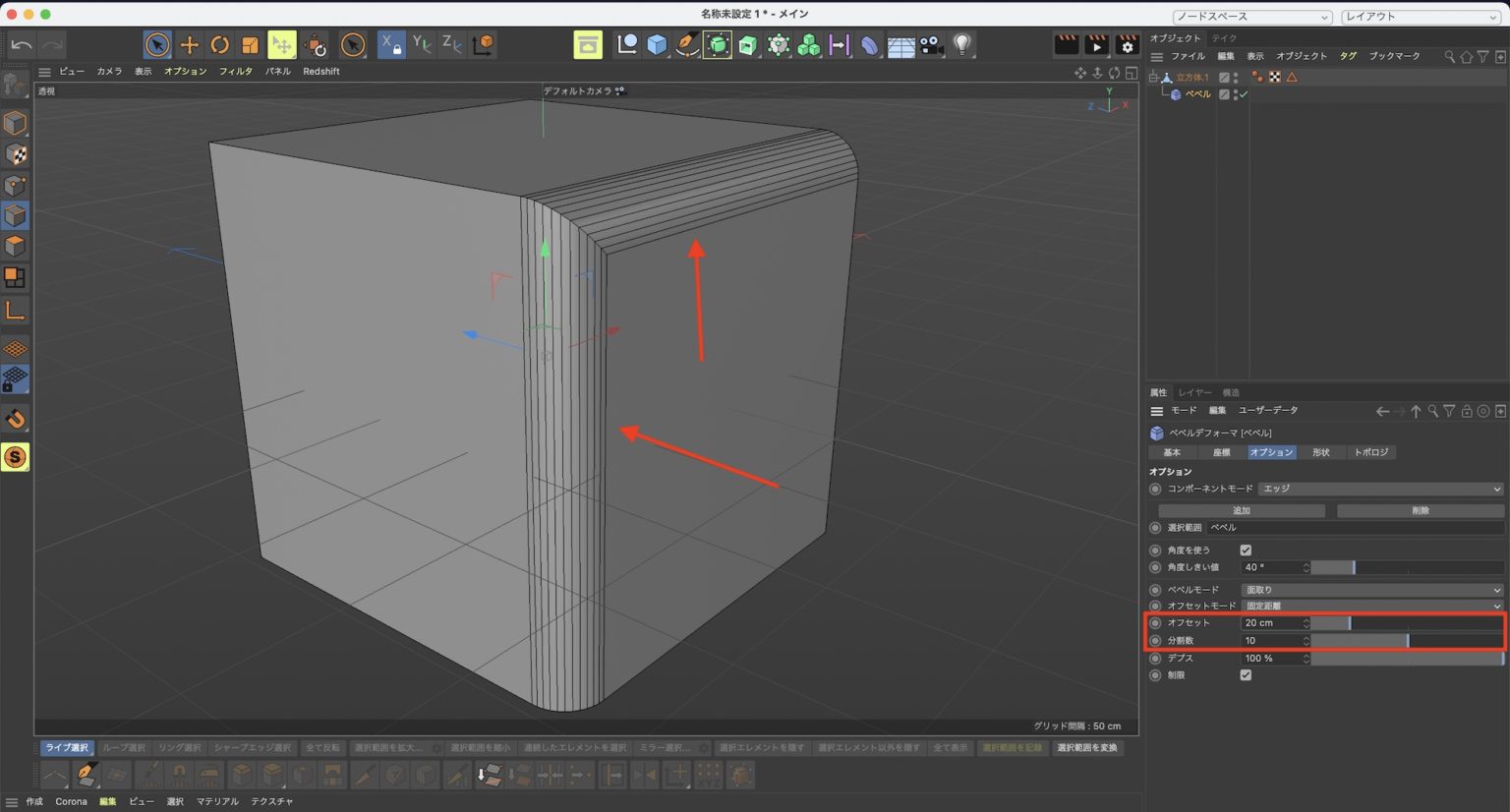Viewport: 1510px width, 812px height.
Task: Select the Spline Pen tool
Action: tap(686, 44)
